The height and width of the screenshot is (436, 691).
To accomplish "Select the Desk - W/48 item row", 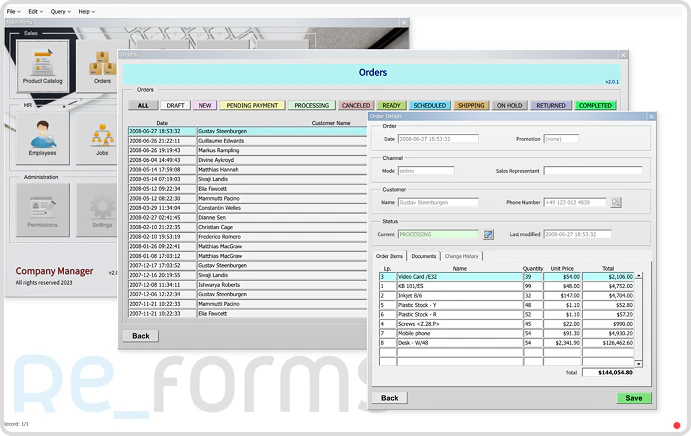I will tap(506, 343).
